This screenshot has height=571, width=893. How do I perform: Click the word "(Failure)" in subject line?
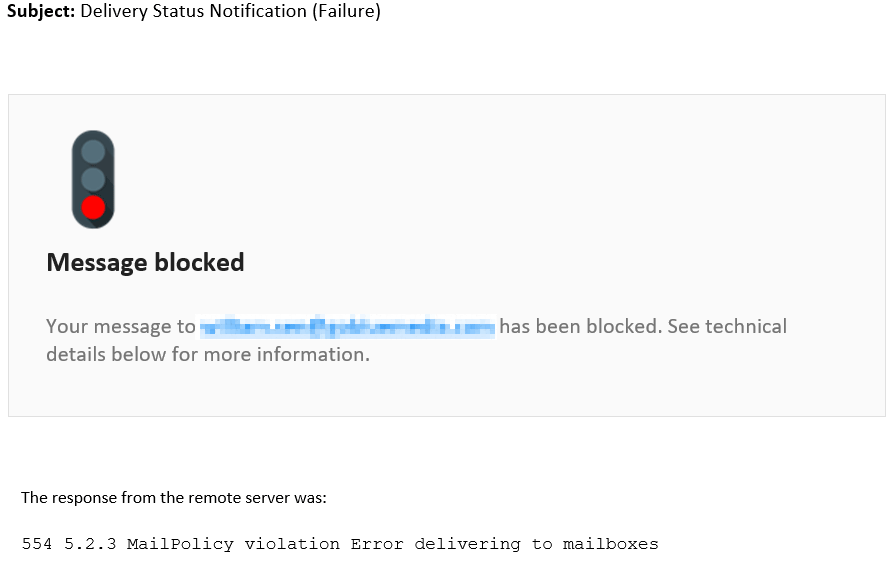point(346,11)
